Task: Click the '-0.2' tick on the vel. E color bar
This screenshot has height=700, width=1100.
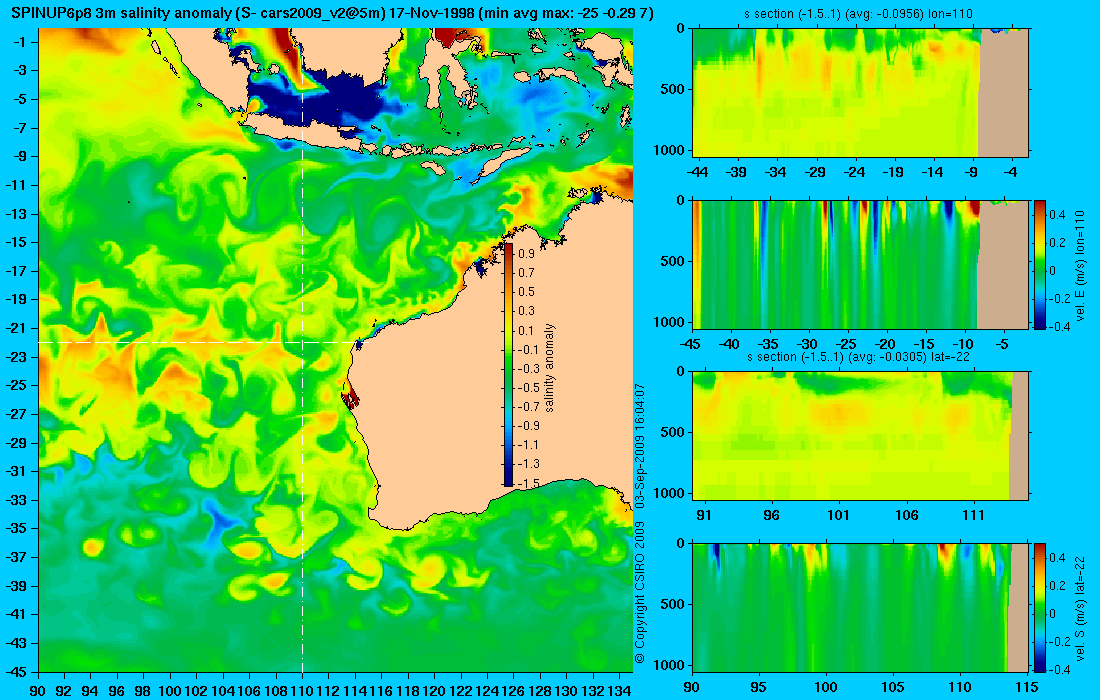Action: point(1057,298)
